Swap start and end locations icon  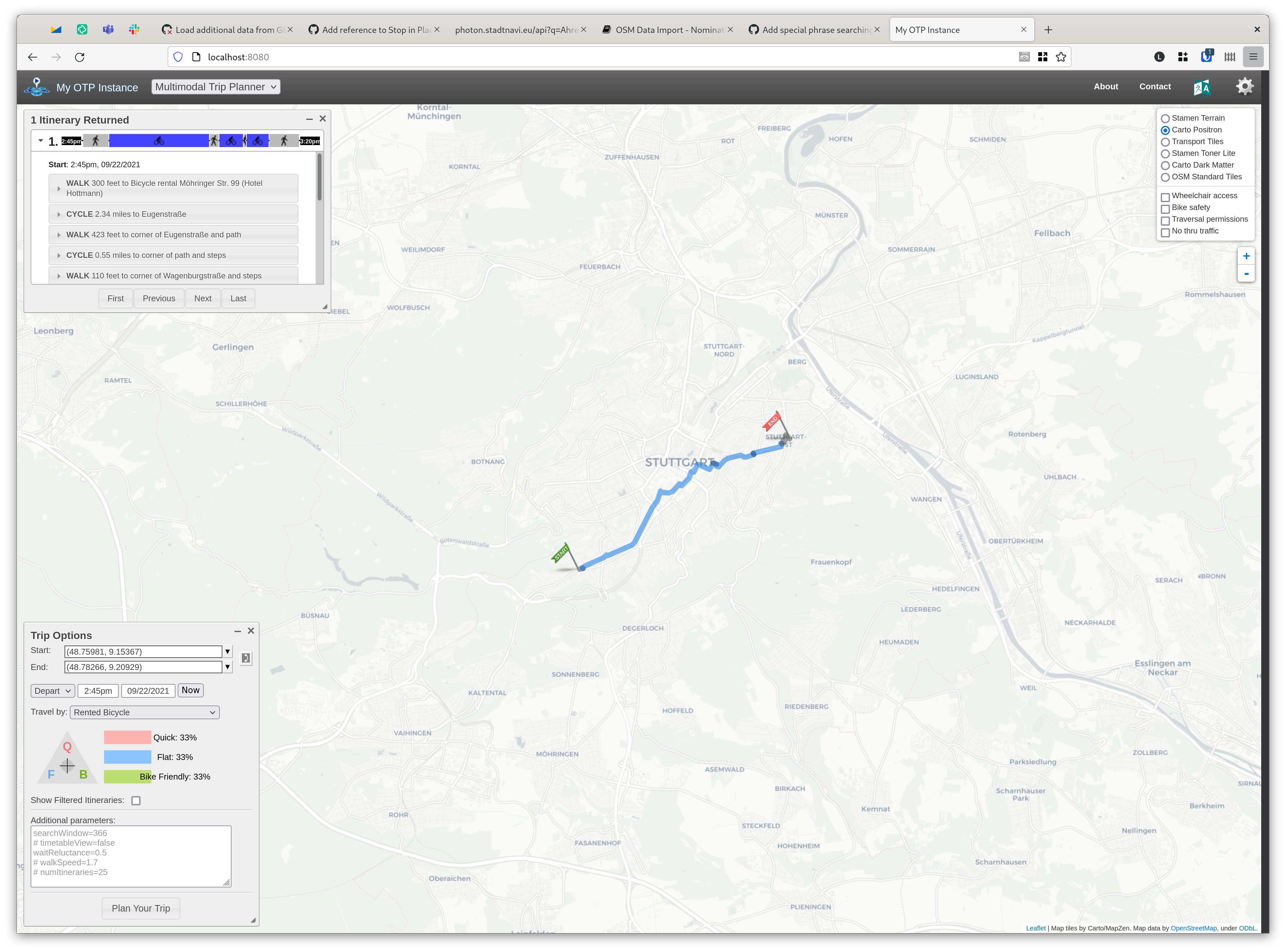(x=246, y=658)
